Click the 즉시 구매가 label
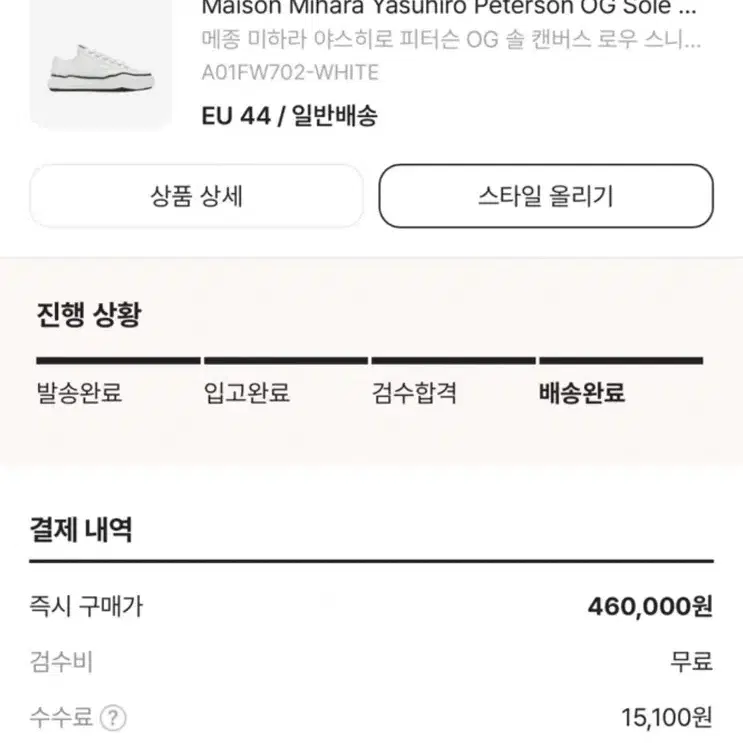This screenshot has height=743, width=743. [x=86, y=606]
